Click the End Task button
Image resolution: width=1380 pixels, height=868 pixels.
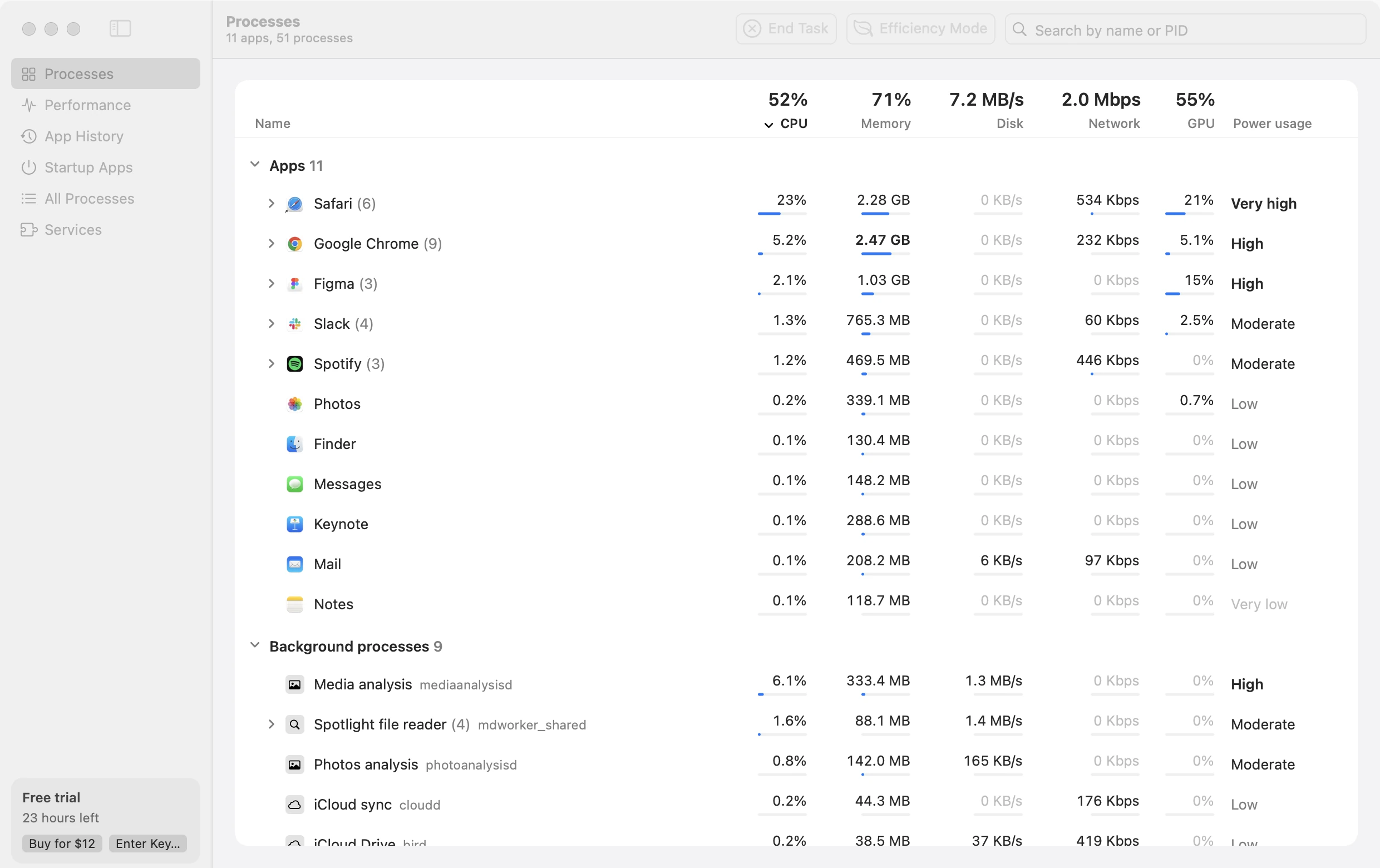[786, 28]
